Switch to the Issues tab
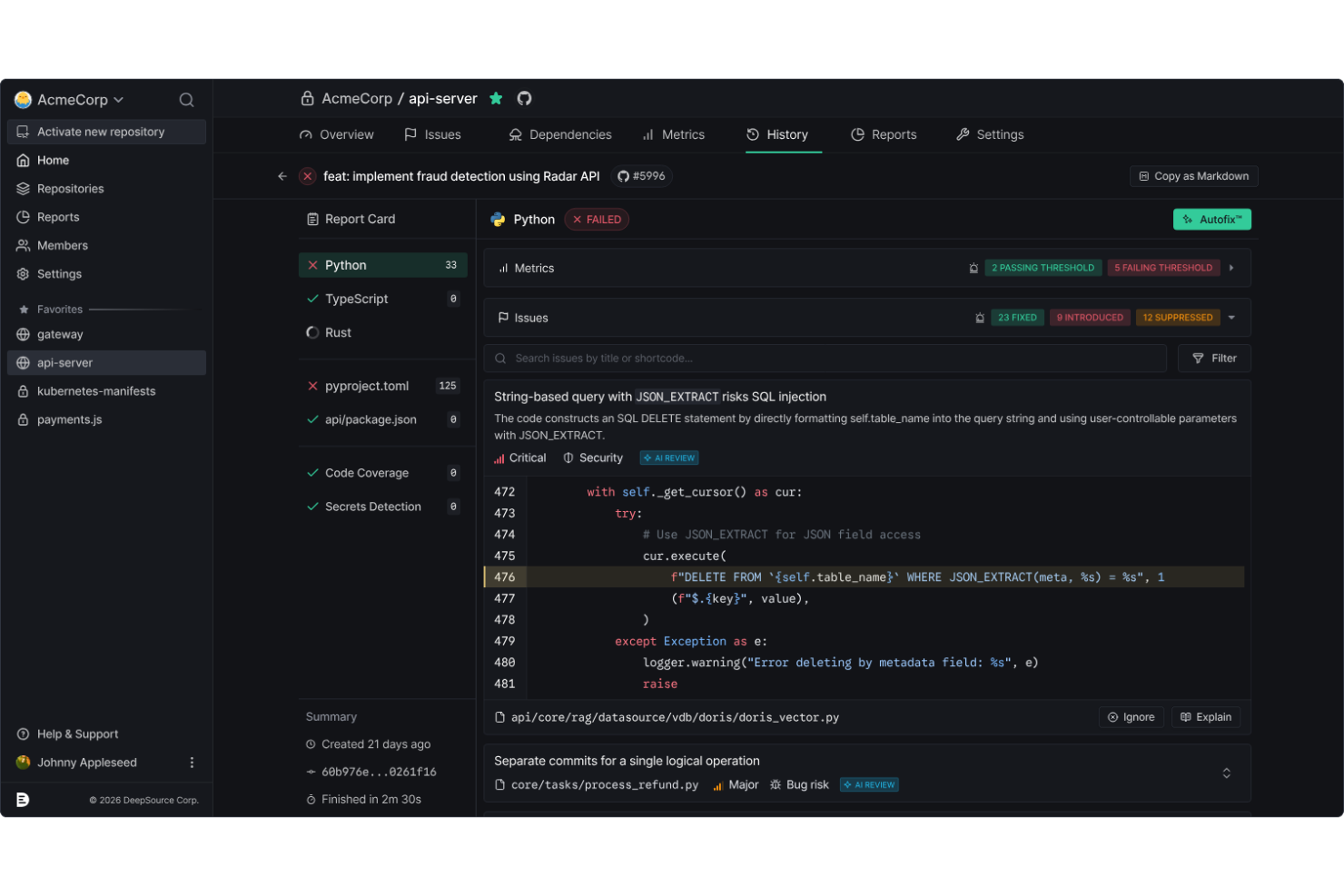The width and height of the screenshot is (1344, 896). tap(433, 134)
